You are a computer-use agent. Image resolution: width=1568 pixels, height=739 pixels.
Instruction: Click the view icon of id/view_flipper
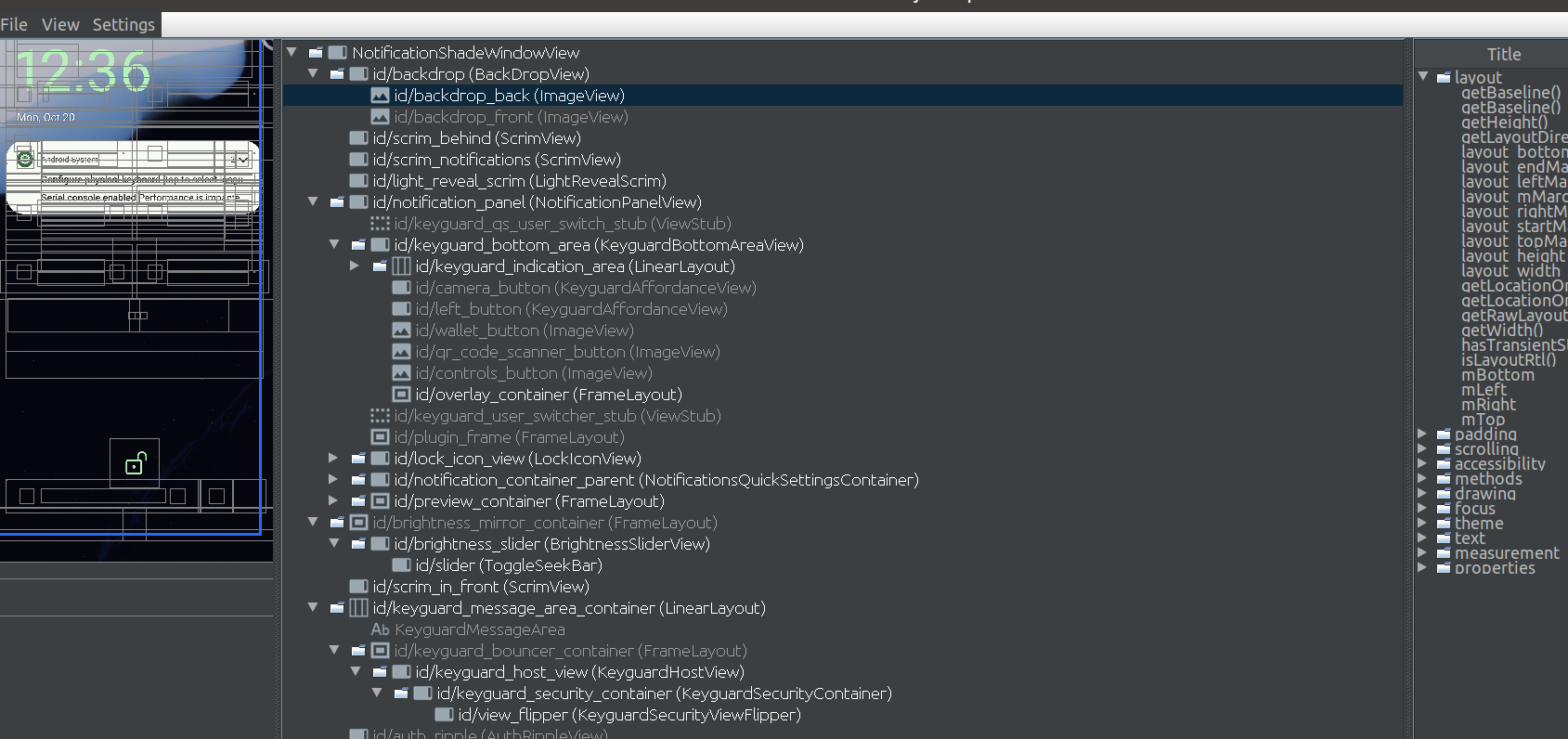point(444,715)
